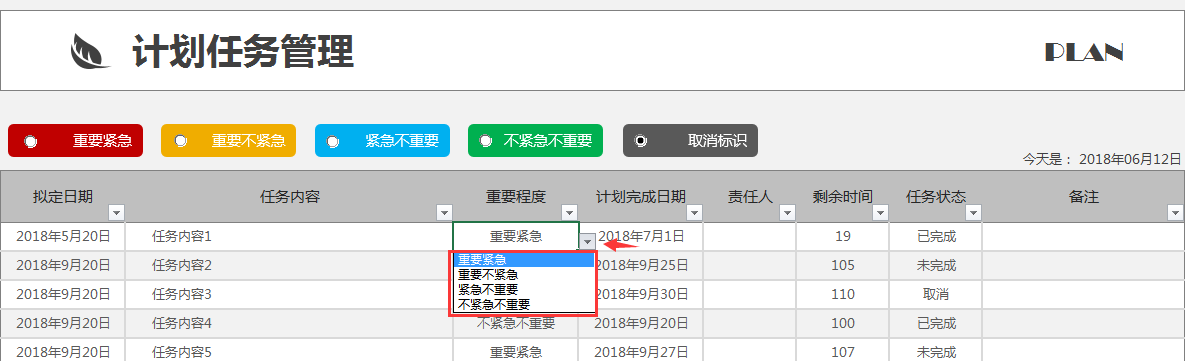Select the 2018年9月25日 planned date cell
Viewport: 1185px width, 361px height.
(641, 265)
